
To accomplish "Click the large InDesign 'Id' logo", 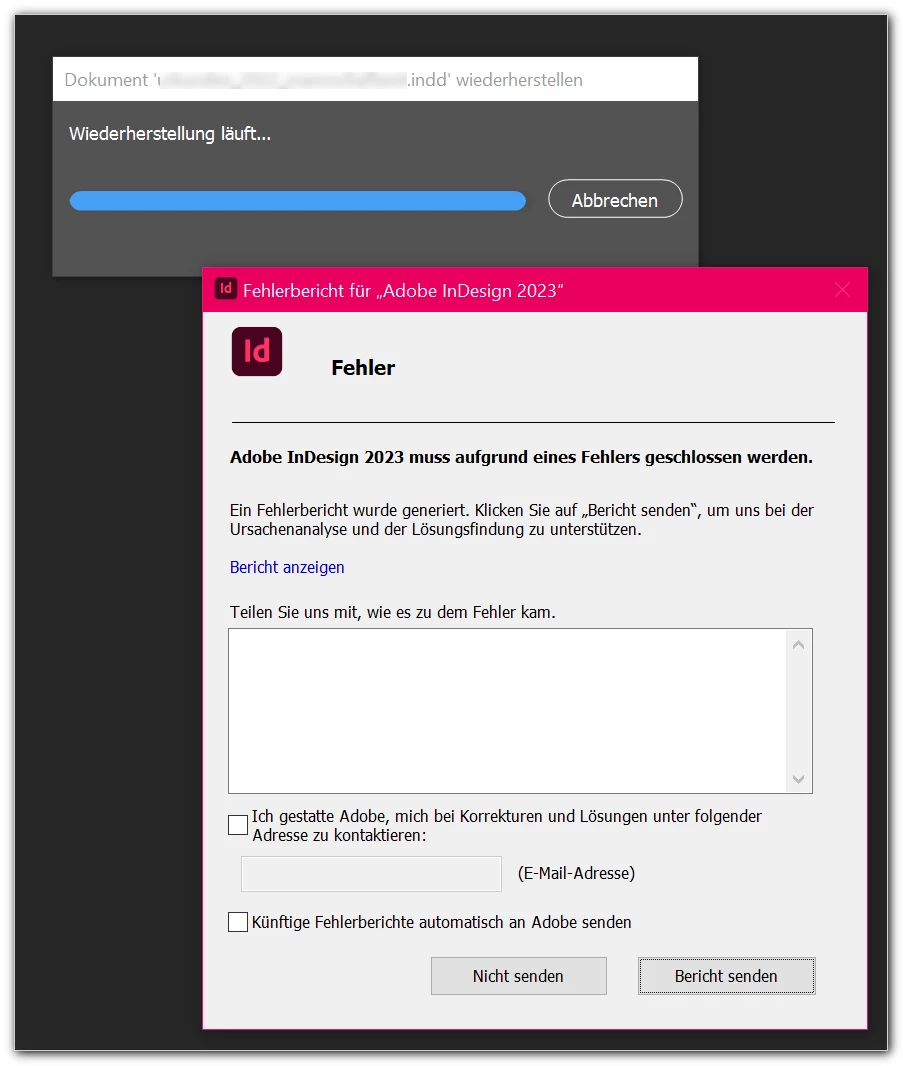I will (x=257, y=351).
